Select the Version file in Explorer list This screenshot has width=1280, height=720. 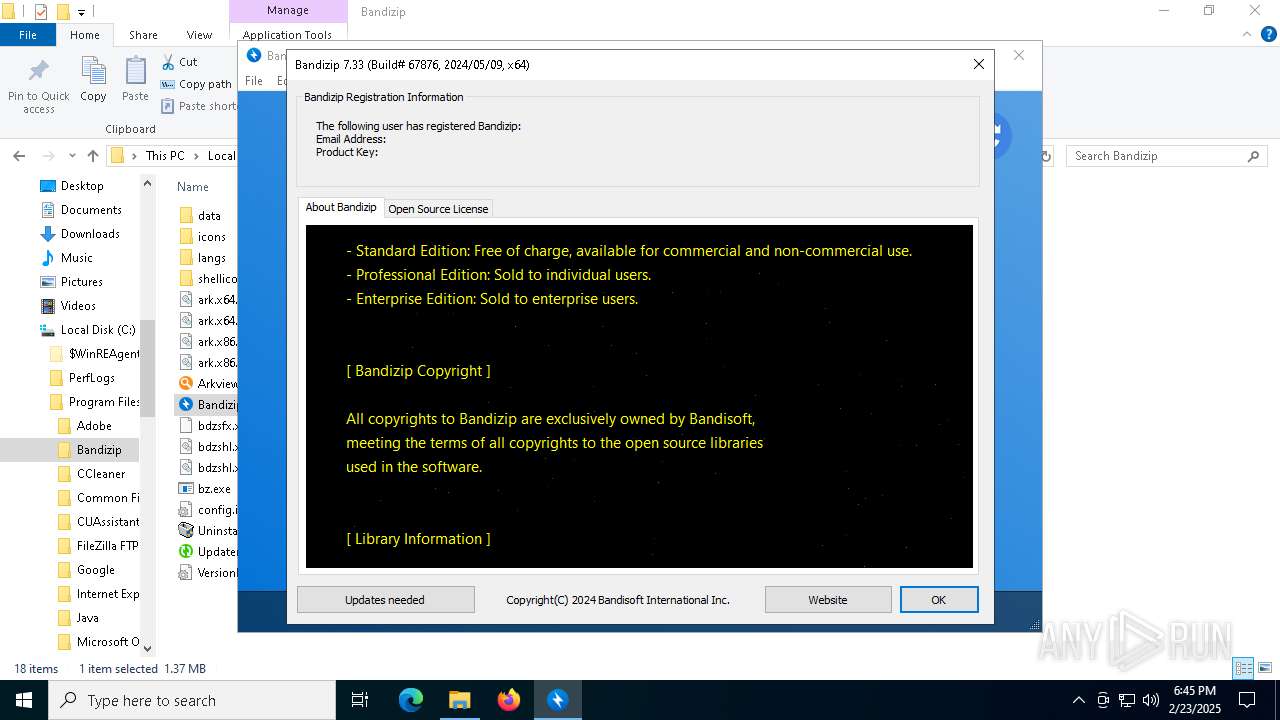point(207,573)
